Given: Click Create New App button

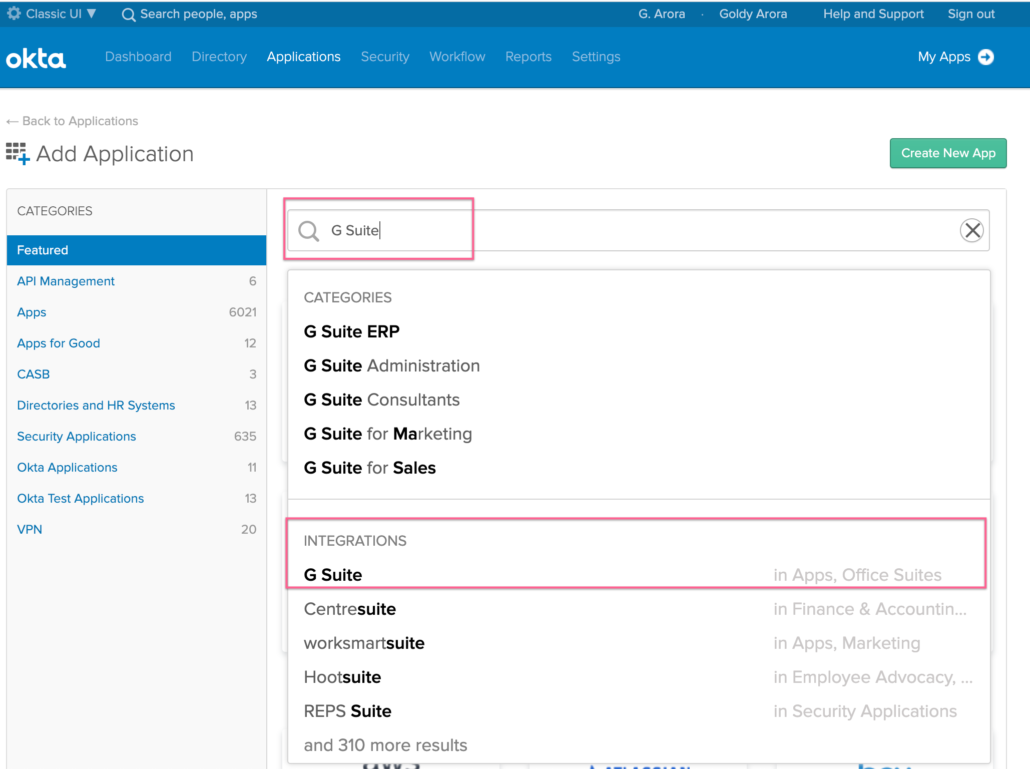Looking at the screenshot, I should [948, 153].
